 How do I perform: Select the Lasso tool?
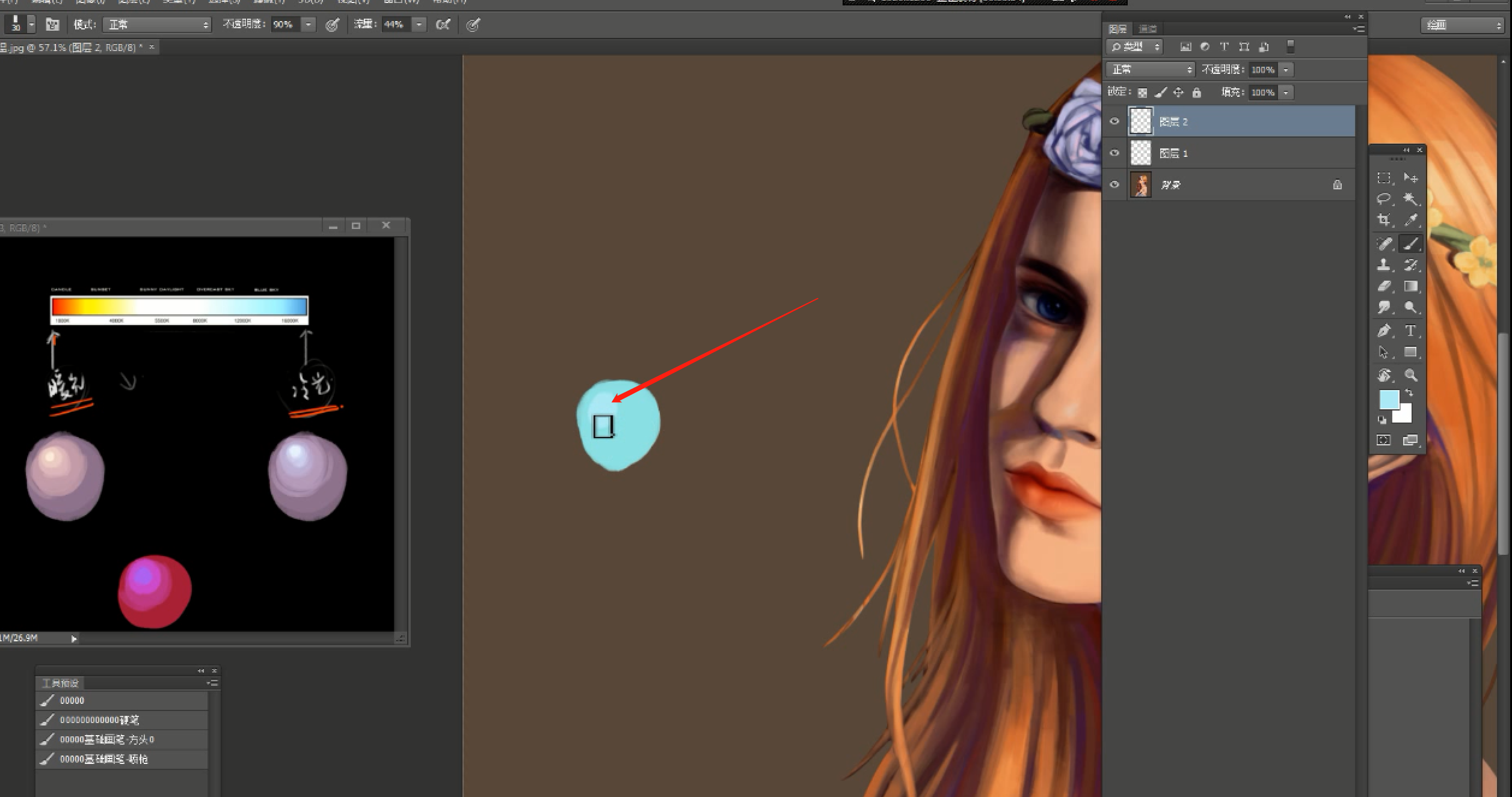tap(1383, 199)
